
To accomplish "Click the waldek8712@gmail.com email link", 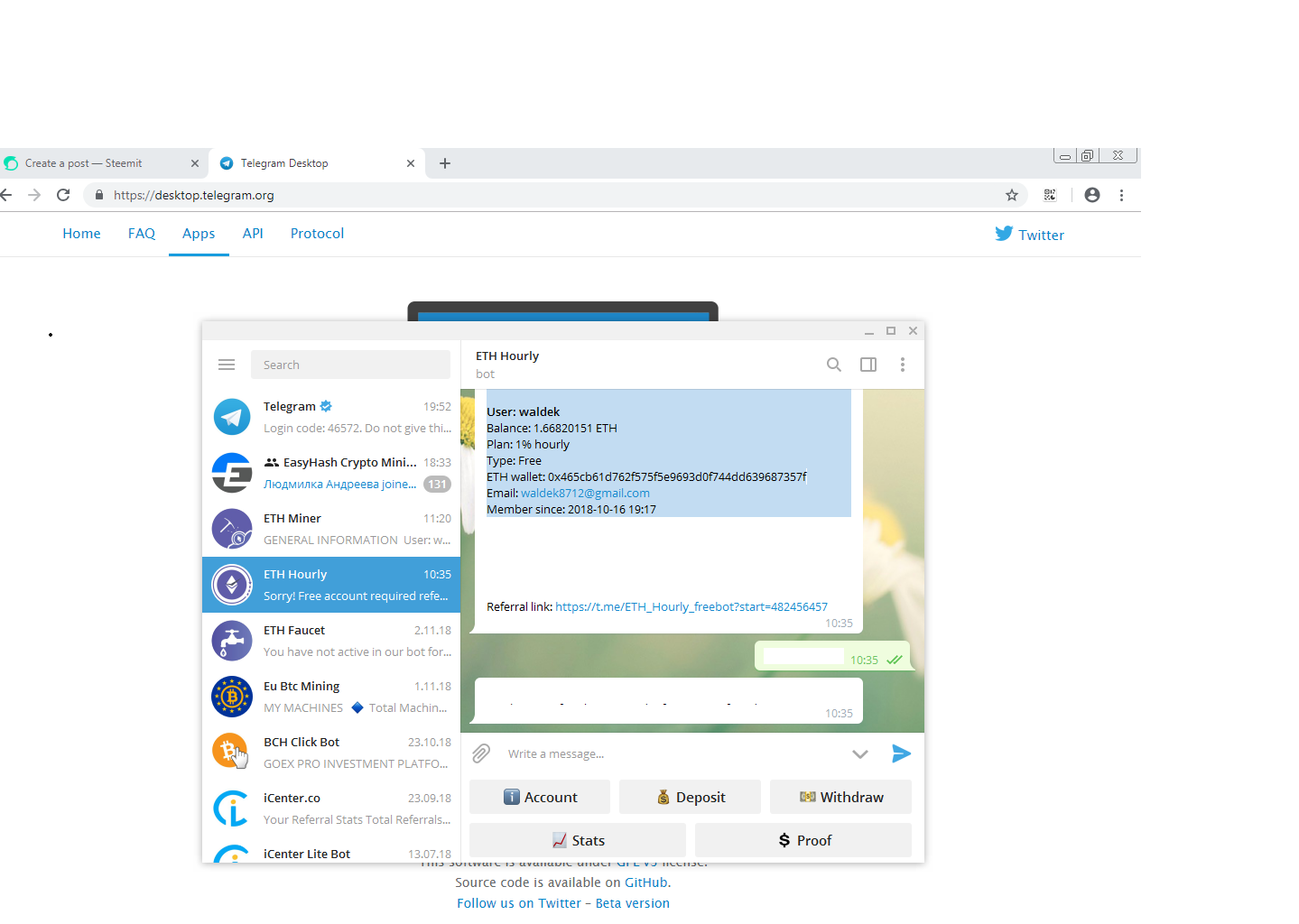I will tap(585, 494).
